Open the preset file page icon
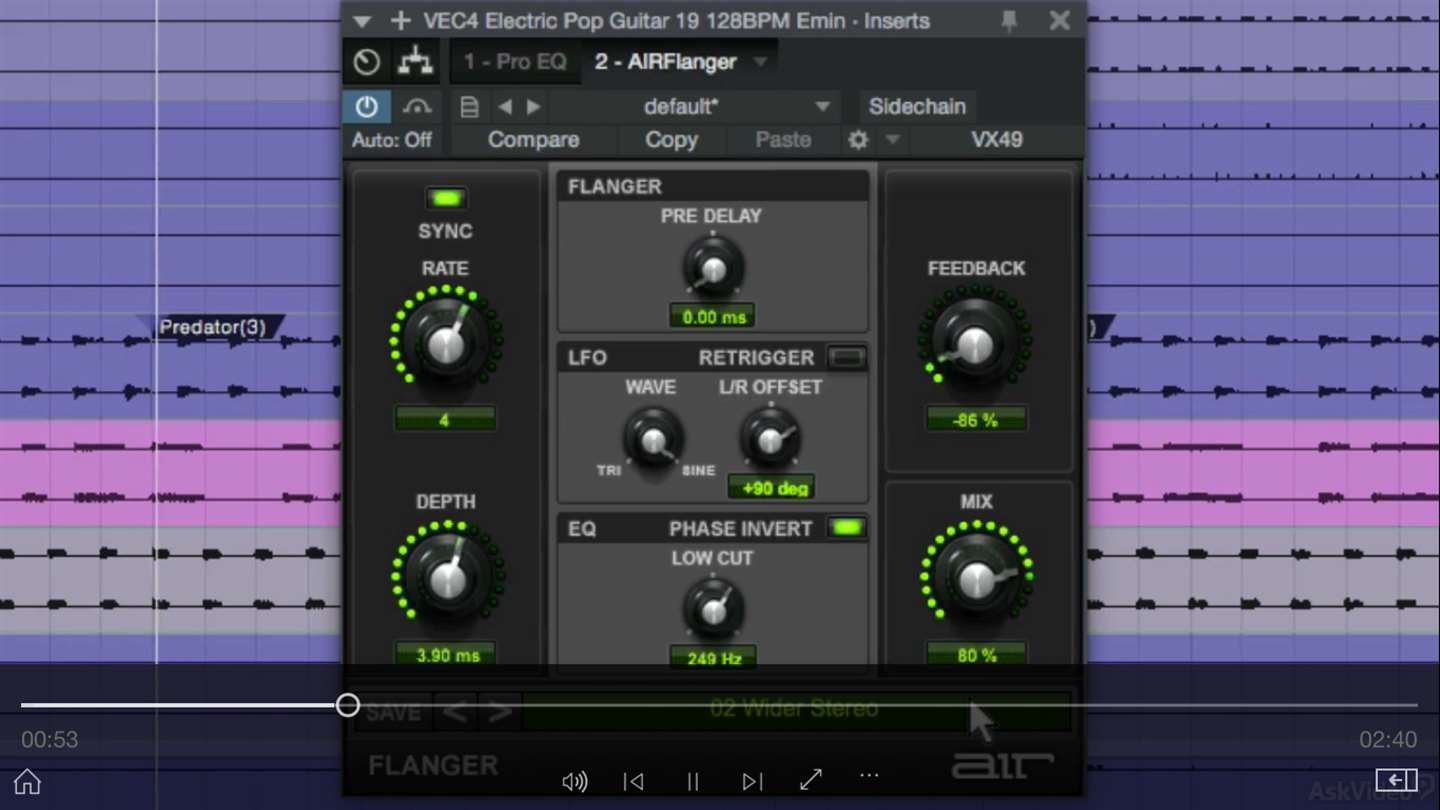Screen dimensions: 1440x810 click(x=469, y=107)
